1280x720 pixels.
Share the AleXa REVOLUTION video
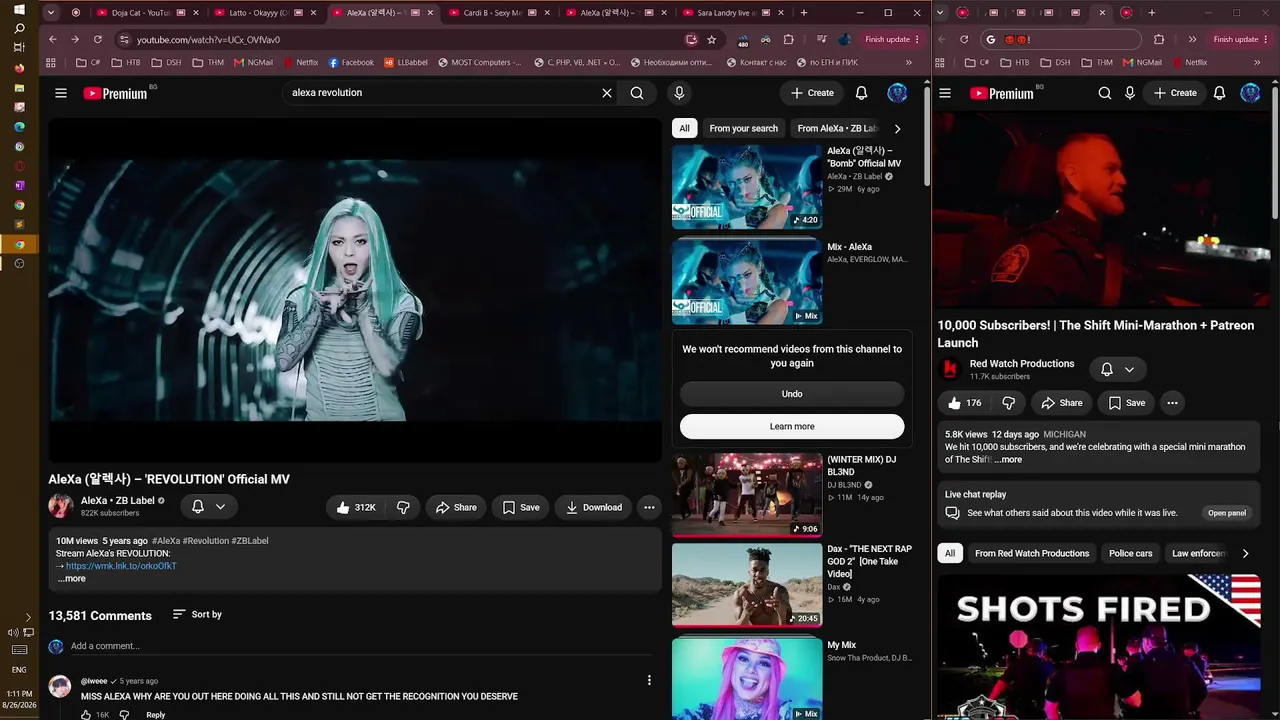(456, 507)
